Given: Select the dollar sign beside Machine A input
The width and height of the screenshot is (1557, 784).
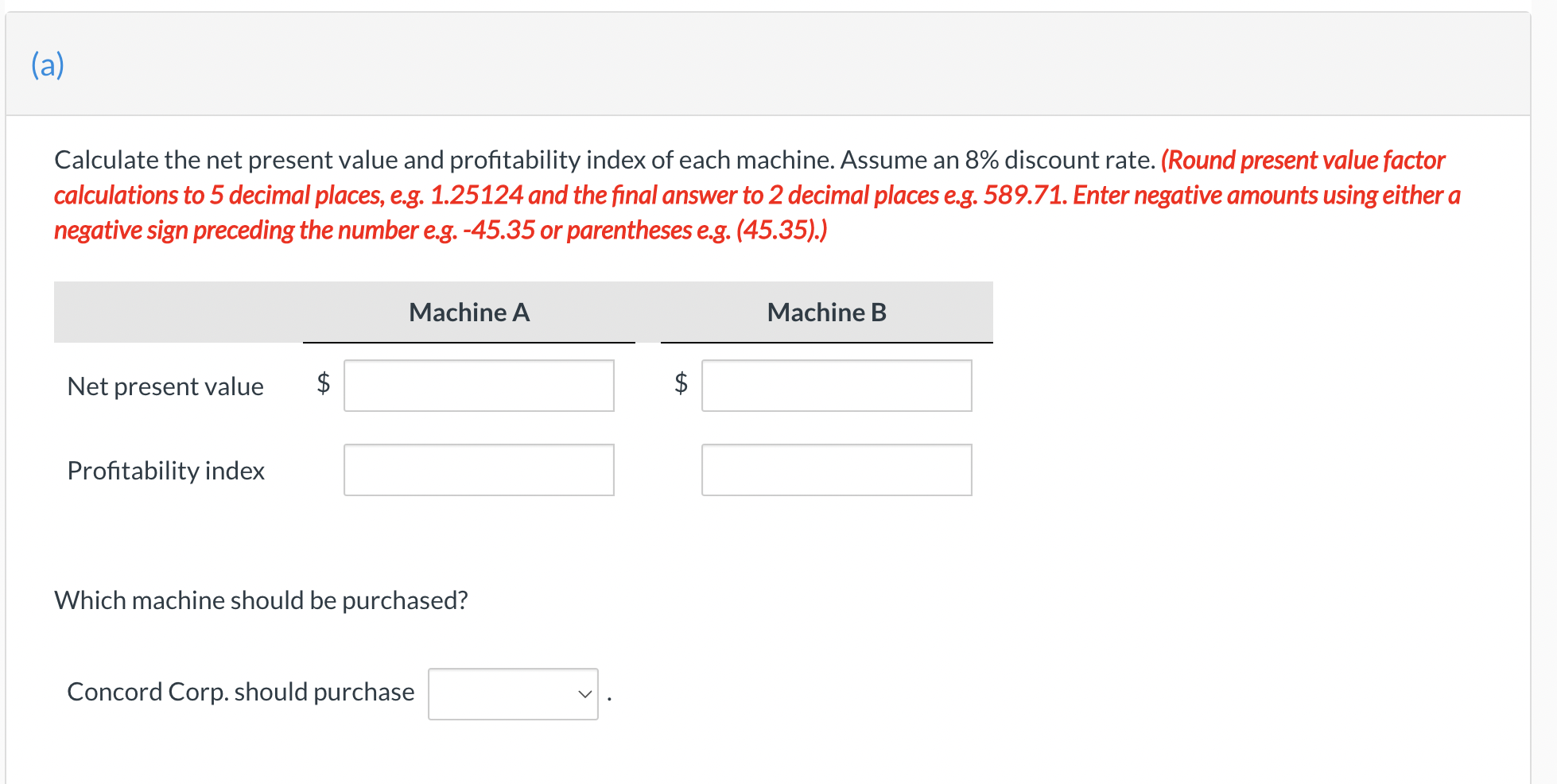Looking at the screenshot, I should pyautogui.click(x=321, y=386).
